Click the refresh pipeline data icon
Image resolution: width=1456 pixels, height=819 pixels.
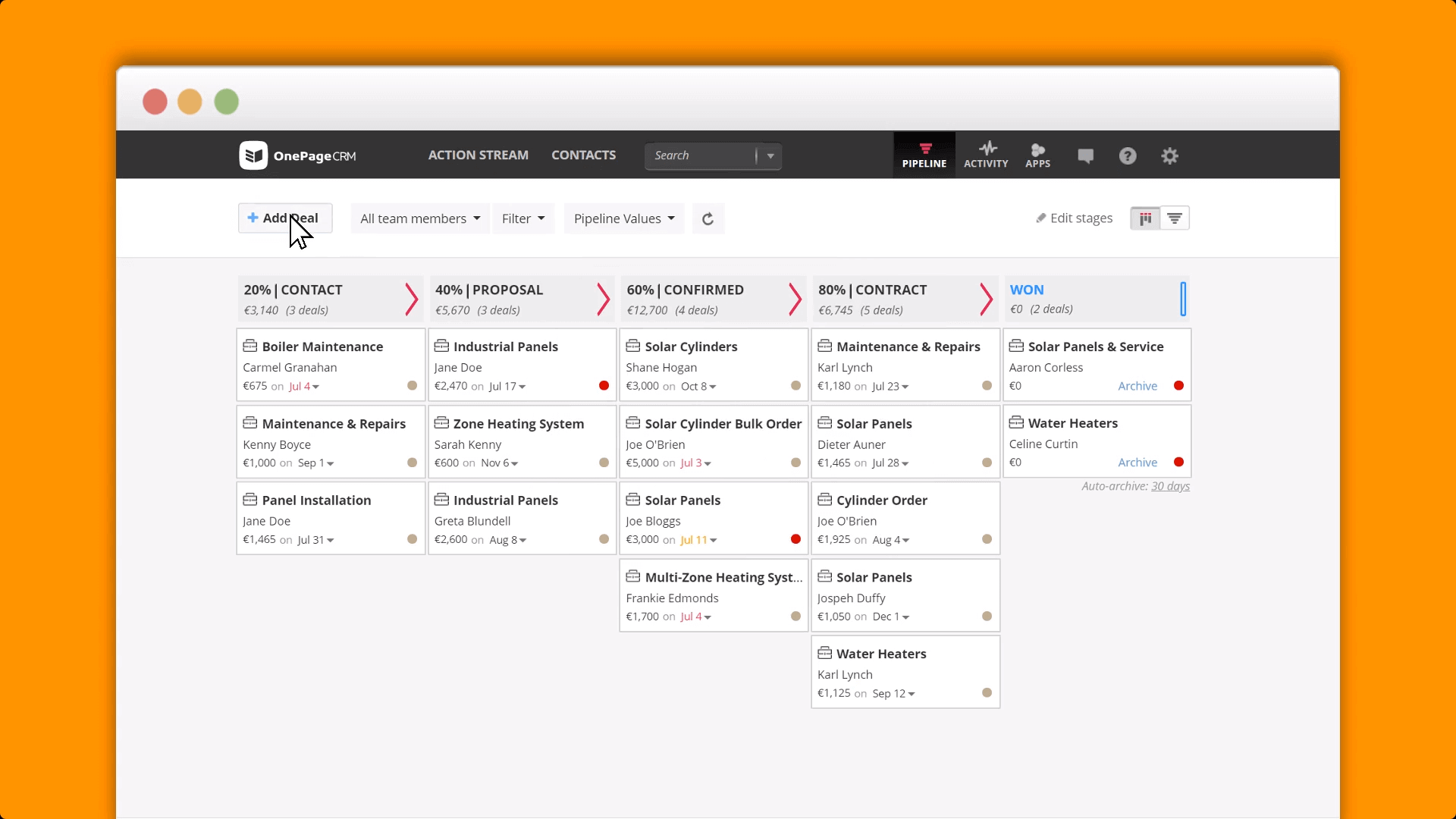(x=707, y=218)
